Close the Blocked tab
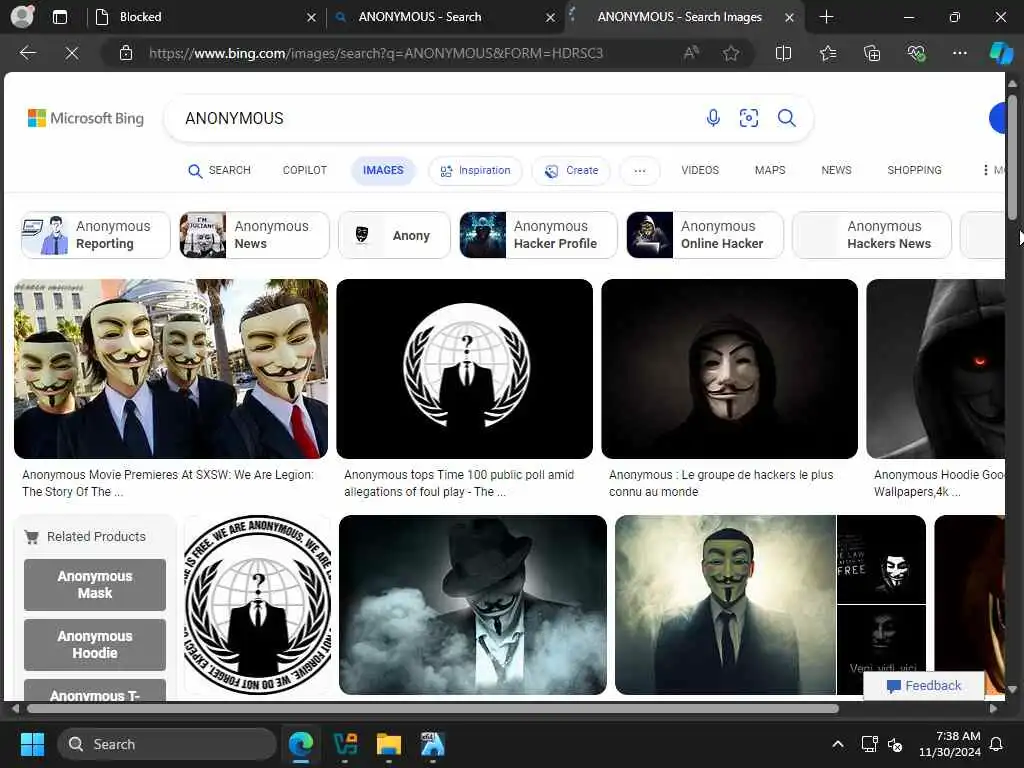Screen dimensions: 1024x768 click(311, 18)
